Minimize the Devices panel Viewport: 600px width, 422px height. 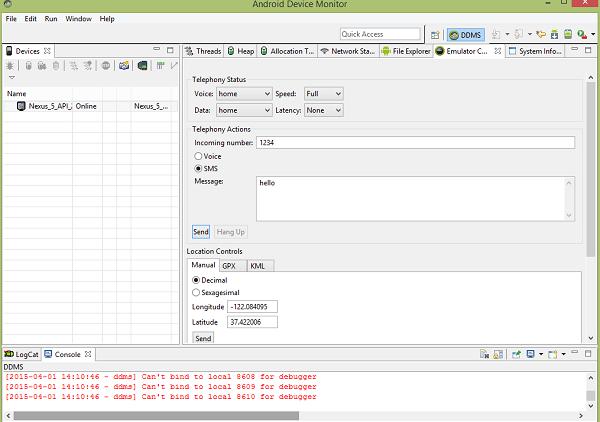(157, 49)
